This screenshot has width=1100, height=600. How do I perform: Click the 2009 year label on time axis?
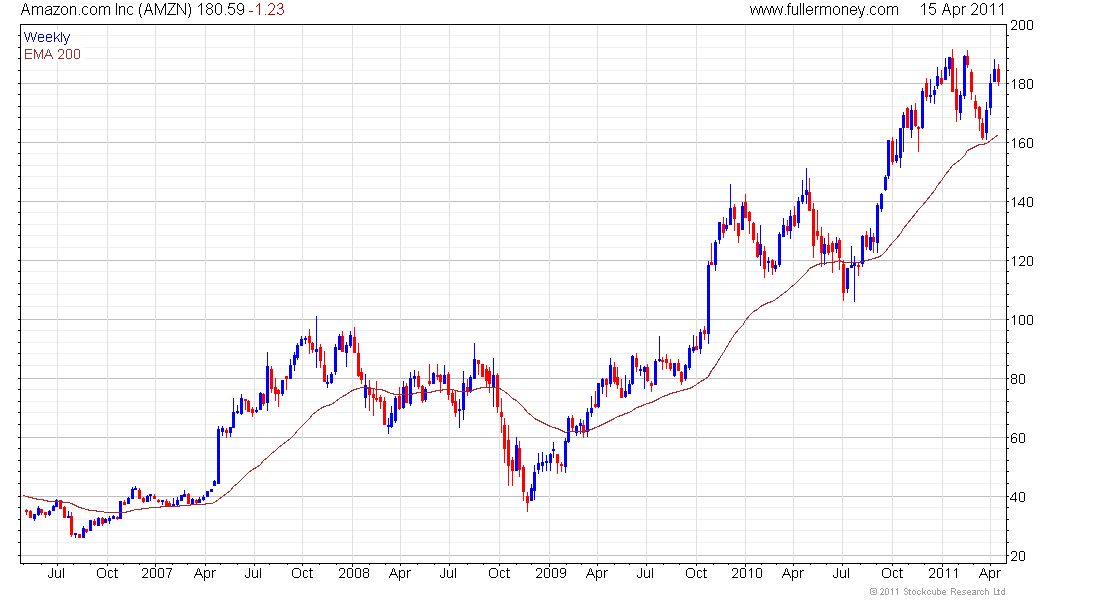coord(551,573)
